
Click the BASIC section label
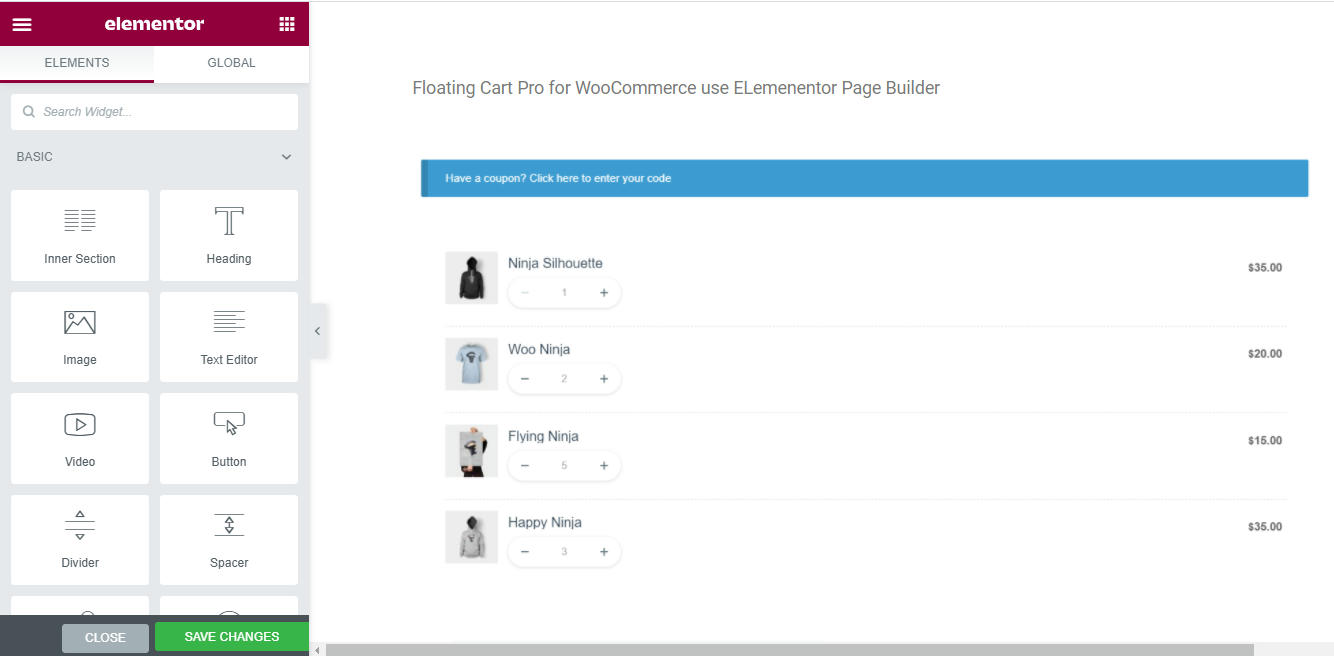pos(35,157)
